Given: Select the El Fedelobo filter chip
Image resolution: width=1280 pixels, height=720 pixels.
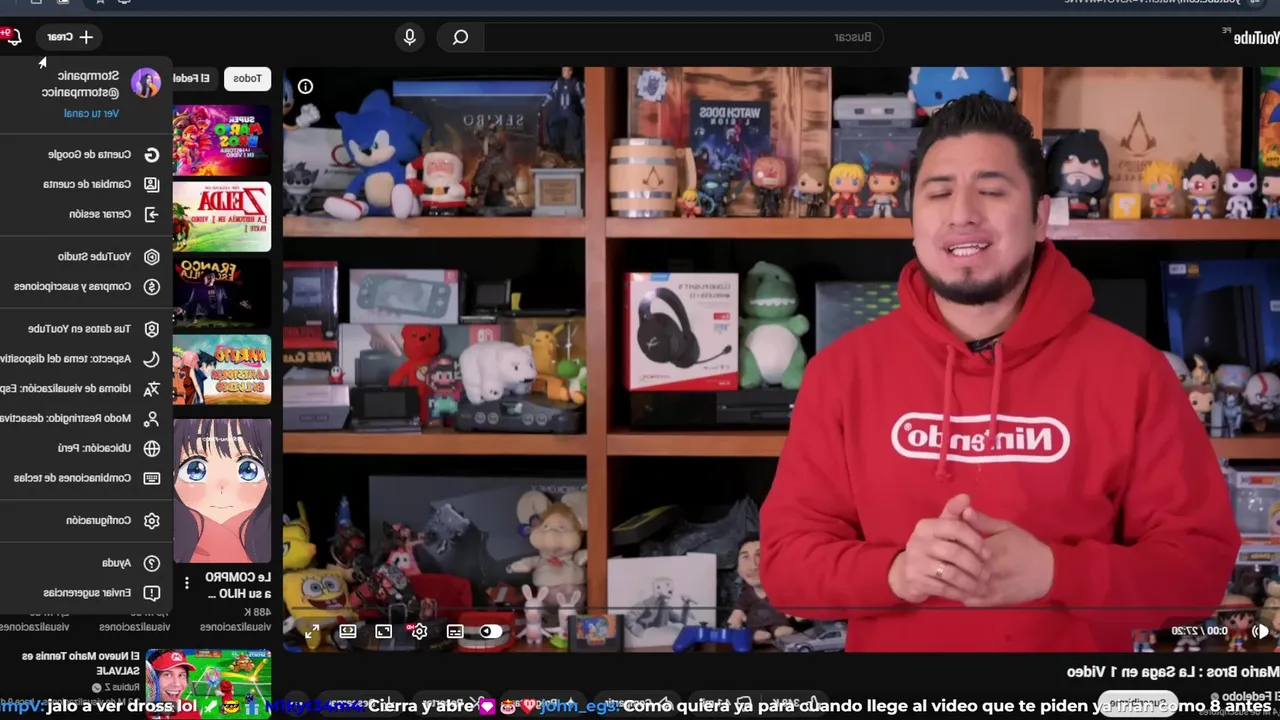Looking at the screenshot, I should (x=193, y=78).
